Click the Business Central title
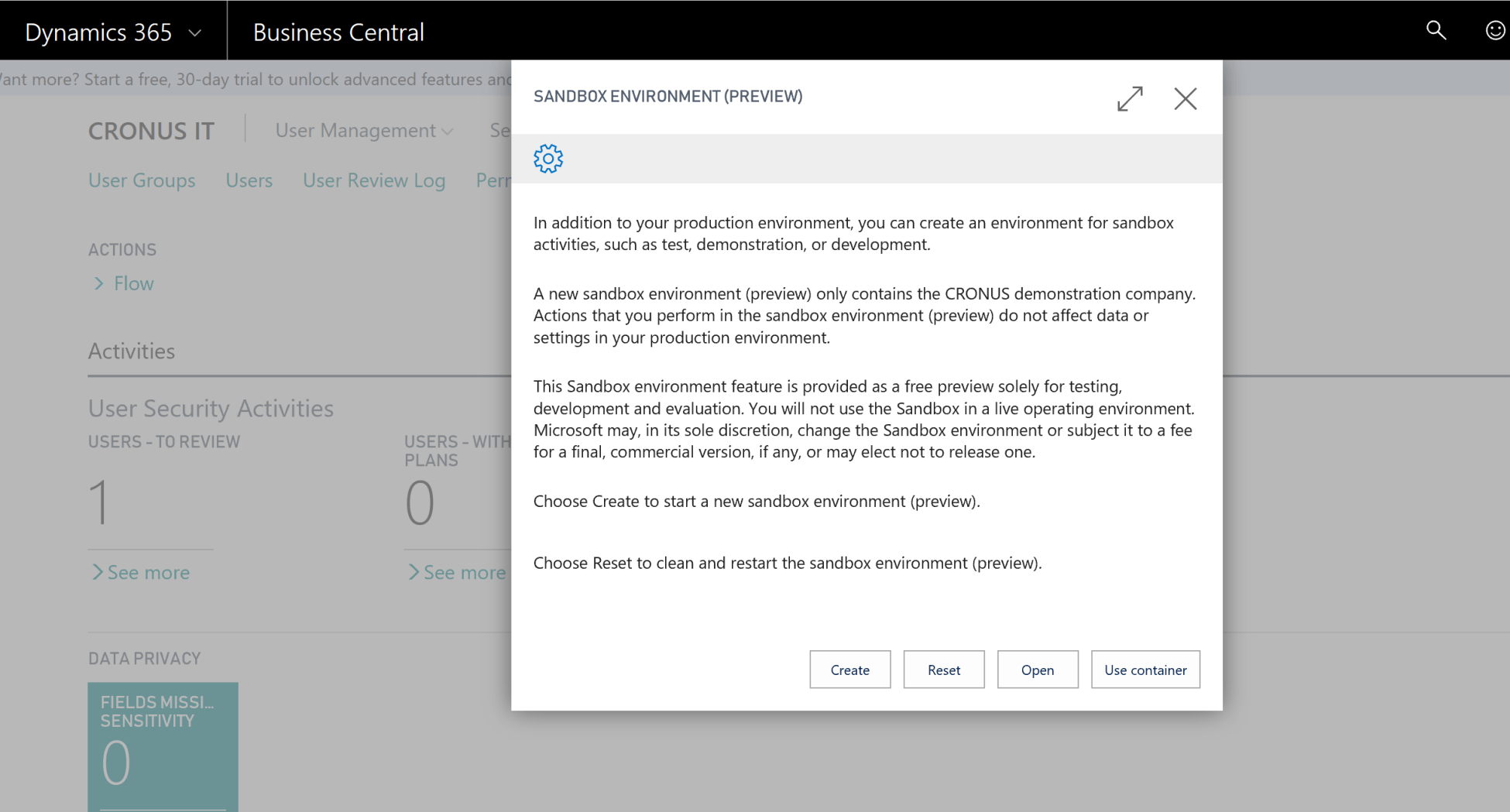 338,32
